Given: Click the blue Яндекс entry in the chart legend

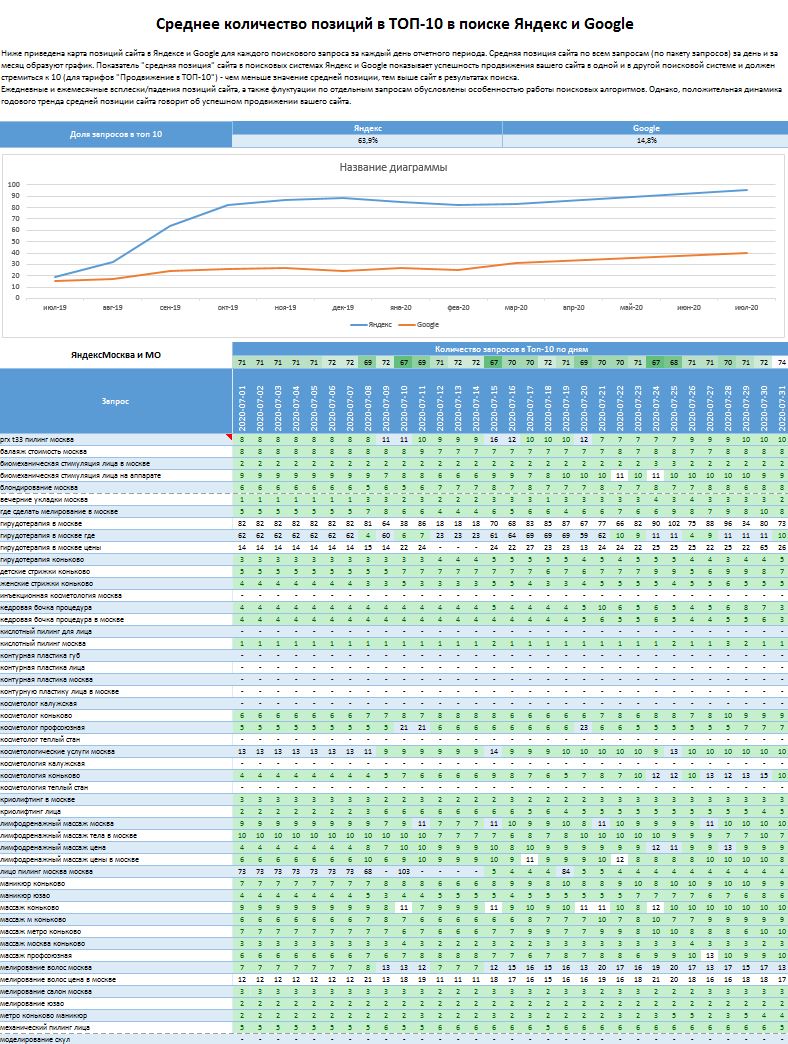Looking at the screenshot, I should 371,325.
